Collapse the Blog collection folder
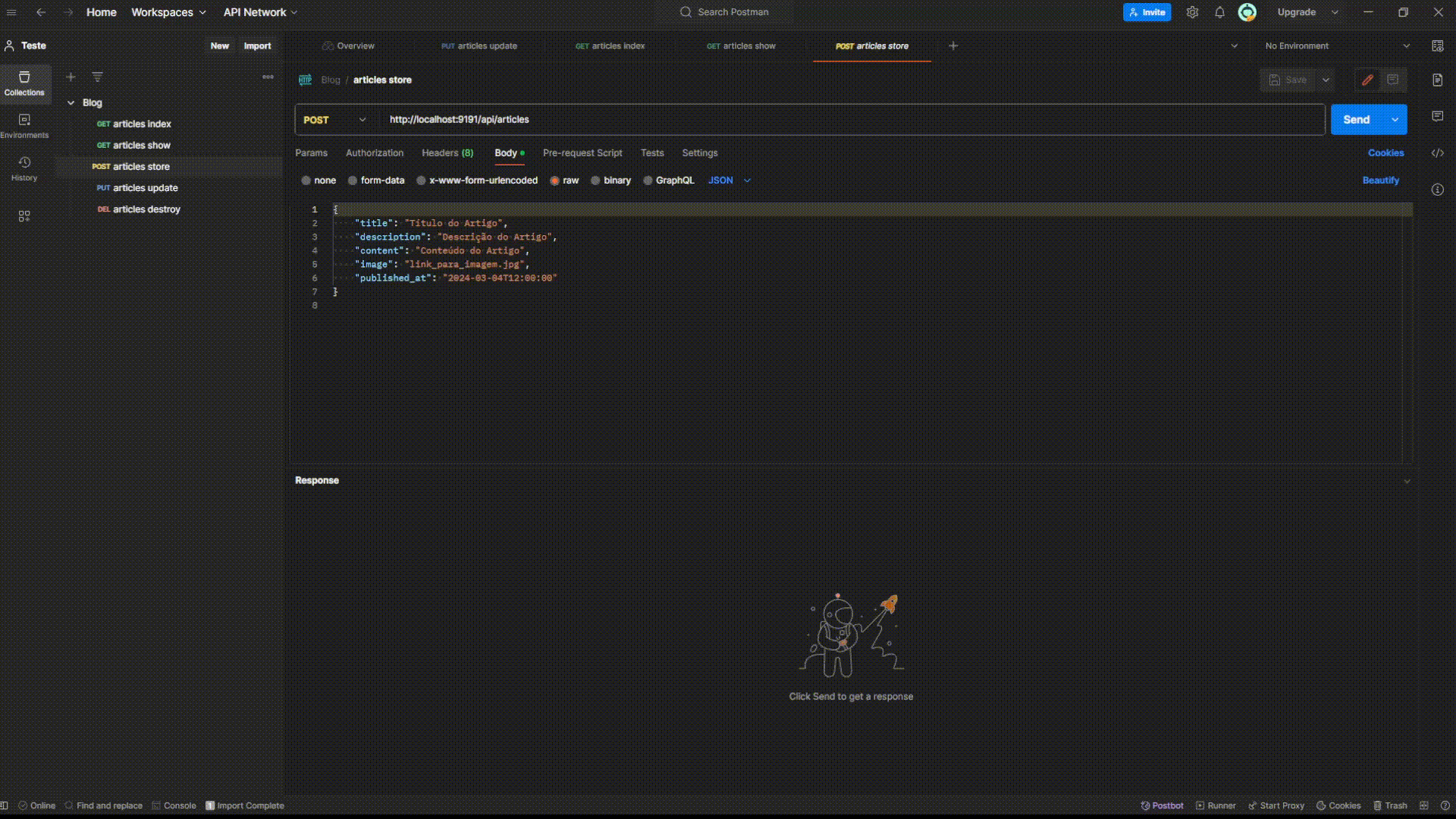This screenshot has width=1456, height=819. click(71, 102)
